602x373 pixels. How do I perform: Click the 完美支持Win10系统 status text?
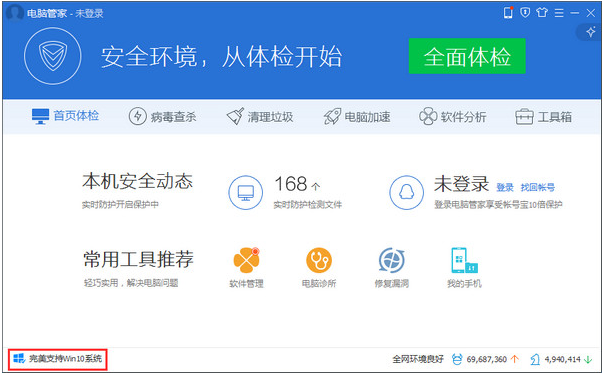pos(65,359)
